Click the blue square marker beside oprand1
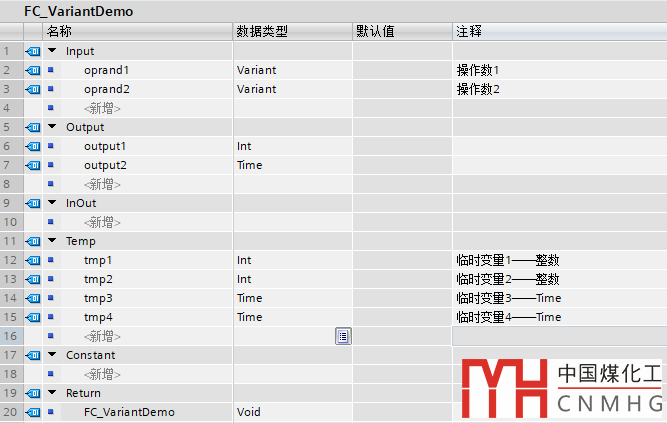 tap(51, 70)
